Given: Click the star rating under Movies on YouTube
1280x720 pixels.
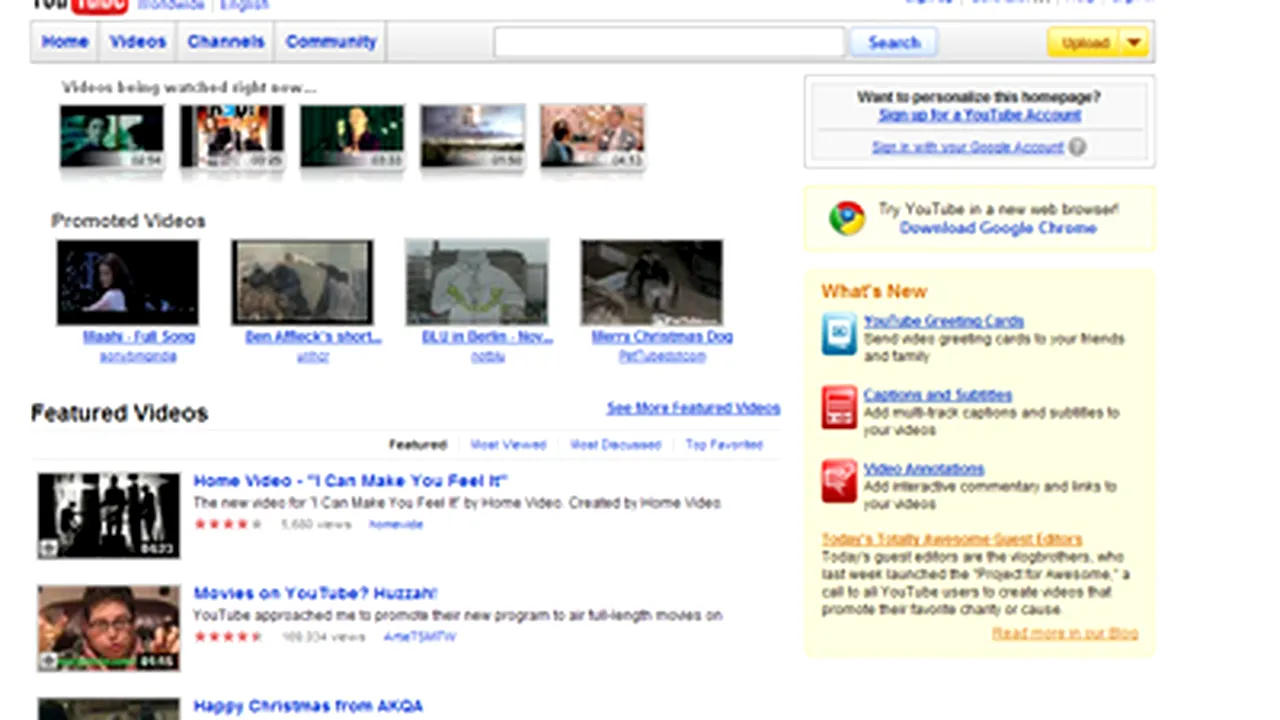Looking at the screenshot, I should pos(228,636).
